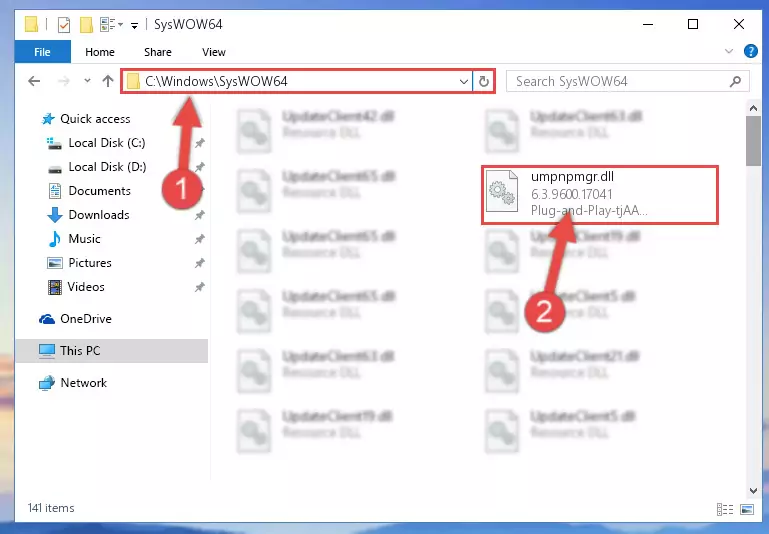Click the pin icon next to Local Disk (C:)
This screenshot has height=534, width=769.
200,143
